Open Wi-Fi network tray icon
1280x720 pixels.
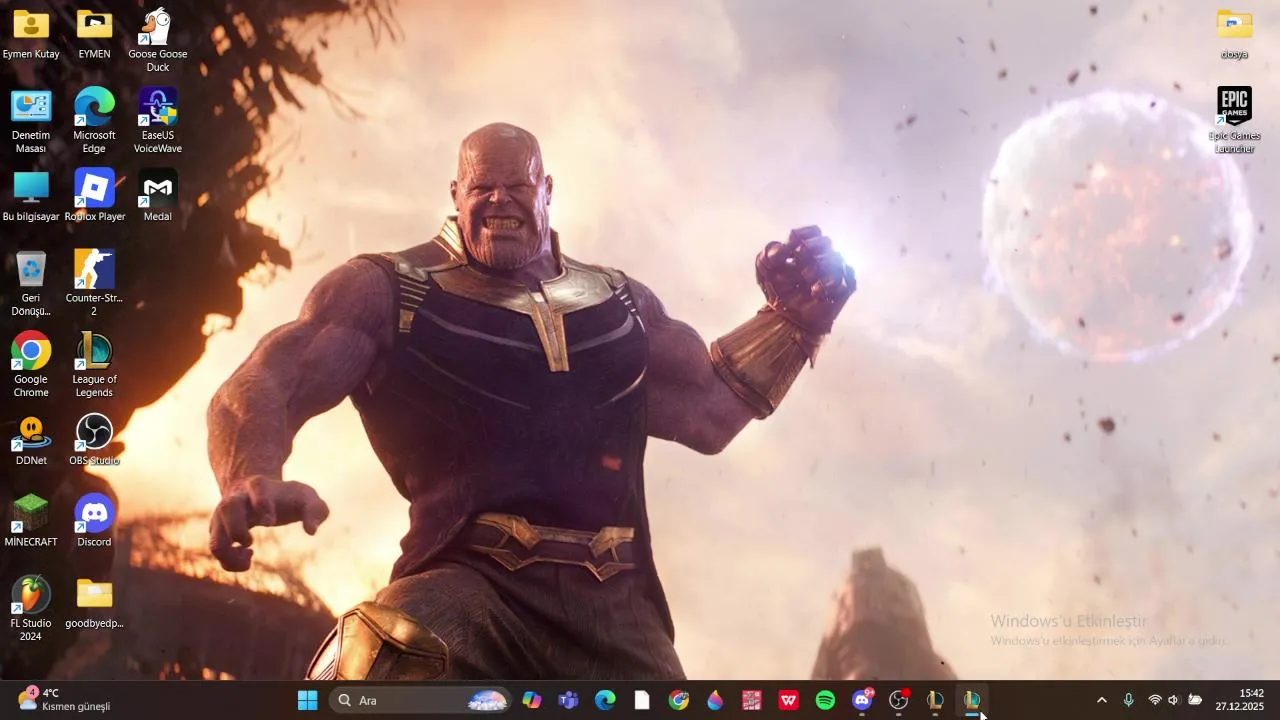point(1155,700)
